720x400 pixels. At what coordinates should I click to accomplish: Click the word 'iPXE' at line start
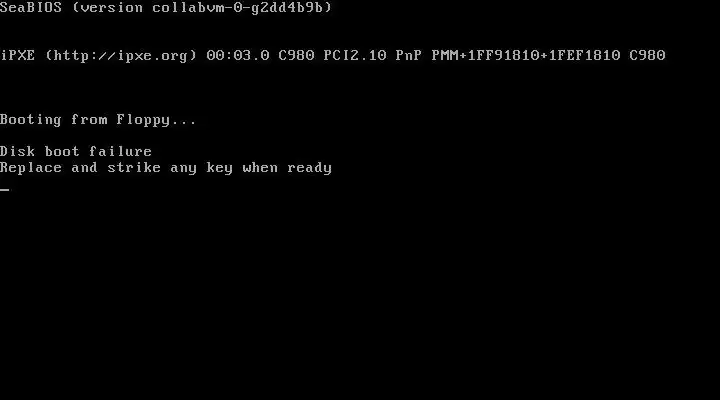tap(17, 56)
